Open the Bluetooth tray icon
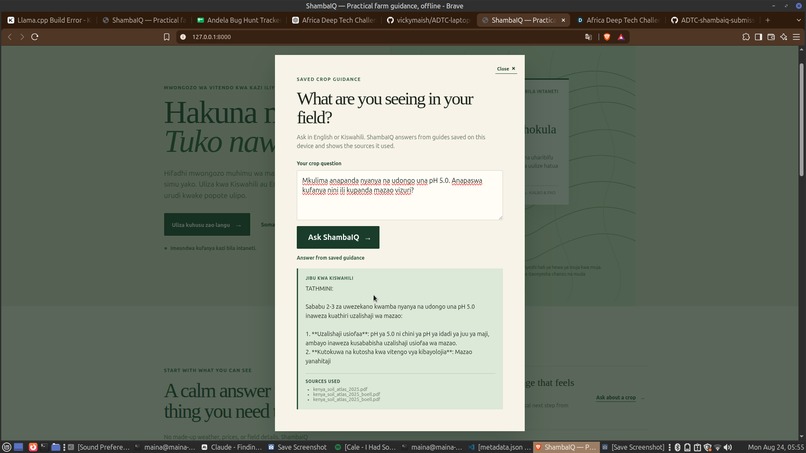The width and height of the screenshot is (806, 453). (677, 447)
